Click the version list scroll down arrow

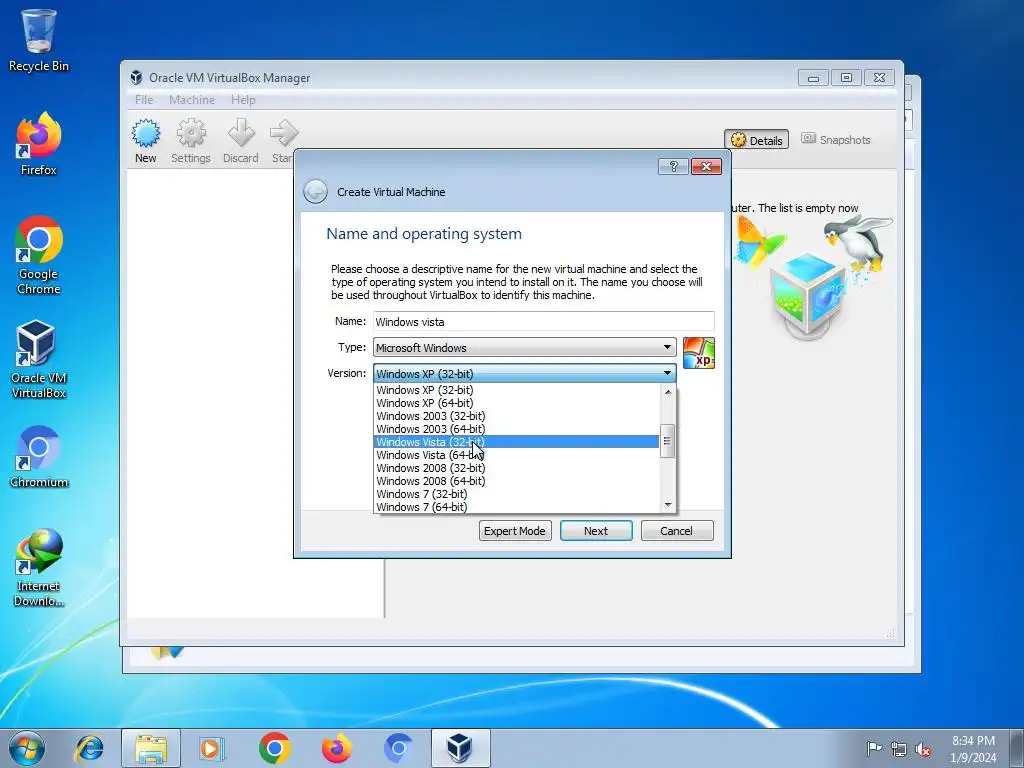tap(667, 505)
